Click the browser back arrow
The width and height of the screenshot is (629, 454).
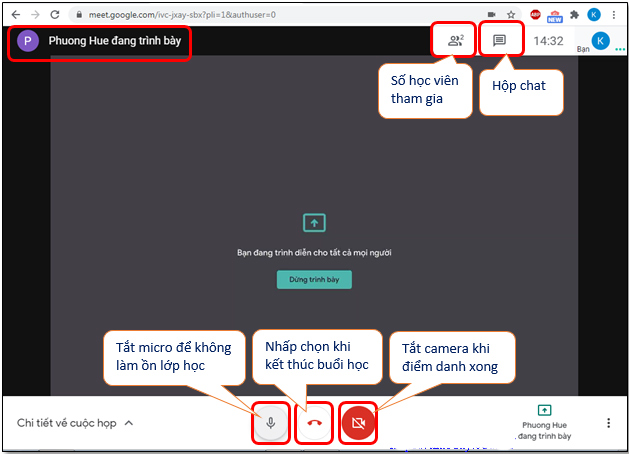click(x=14, y=15)
